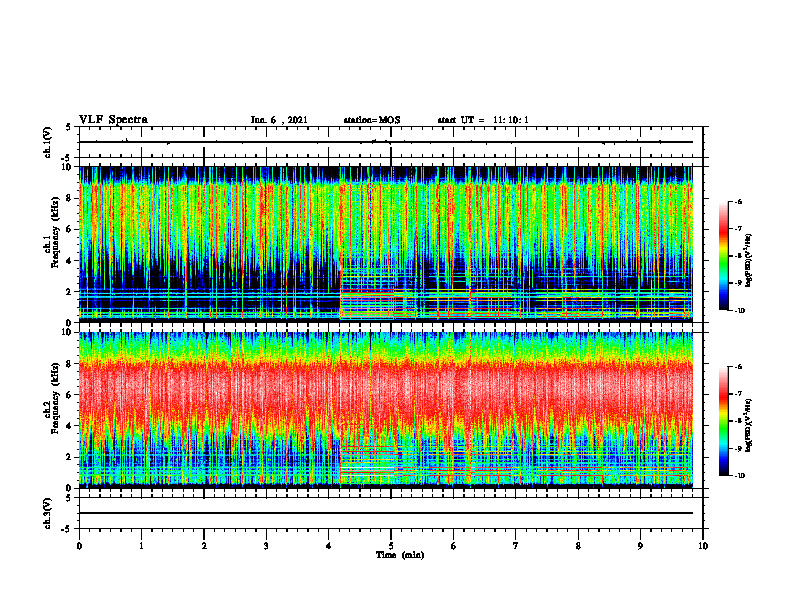Click the "-6" label on ch.2 color bar
Viewport: 792px width, 612px height.
pyautogui.click(x=738, y=367)
